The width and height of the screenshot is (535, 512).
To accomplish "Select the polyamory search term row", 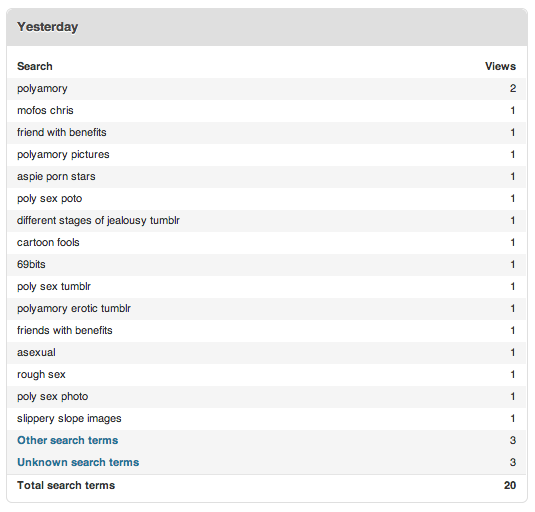I will (266, 89).
